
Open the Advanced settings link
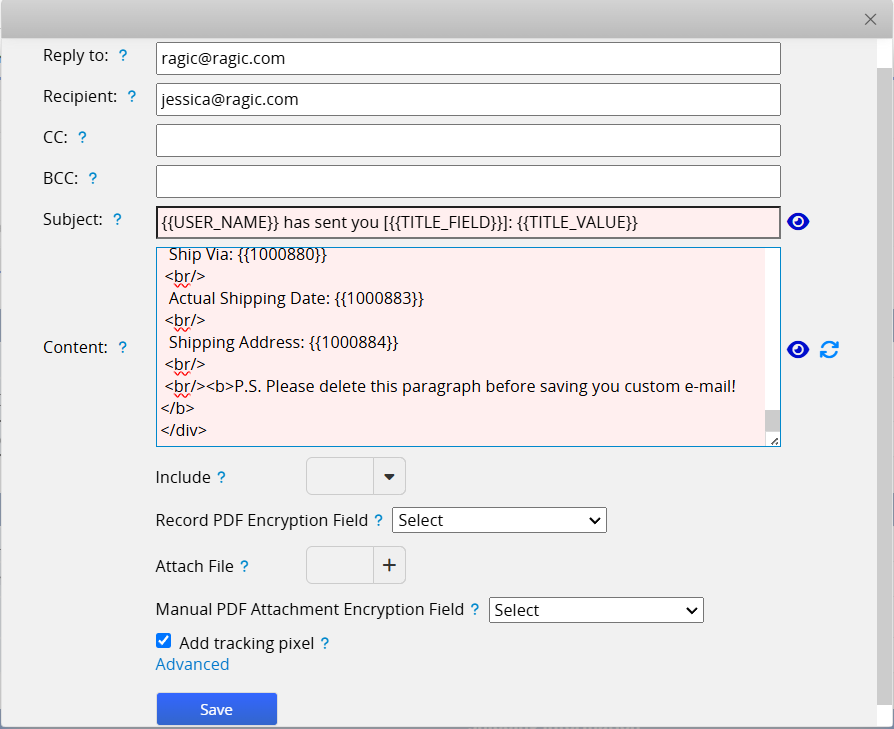[x=192, y=665]
